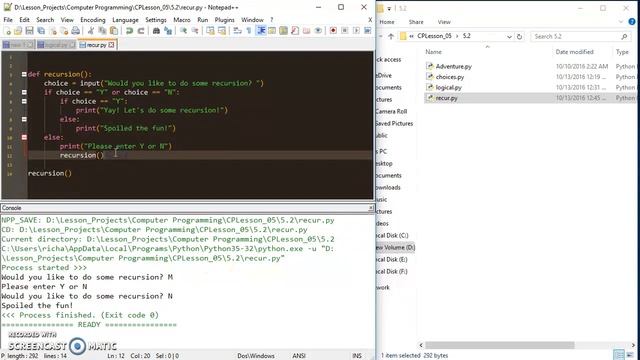Click the synchronize horizontal scrolling icon

pos(222,31)
